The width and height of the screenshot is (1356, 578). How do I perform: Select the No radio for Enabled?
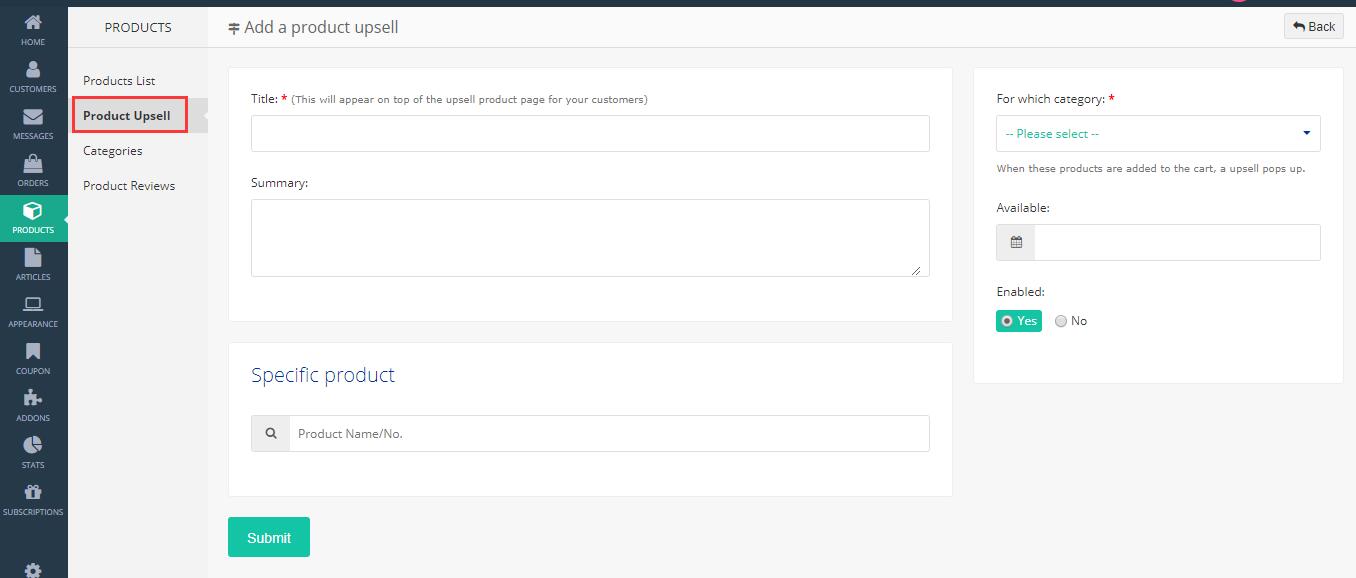pos(1061,321)
